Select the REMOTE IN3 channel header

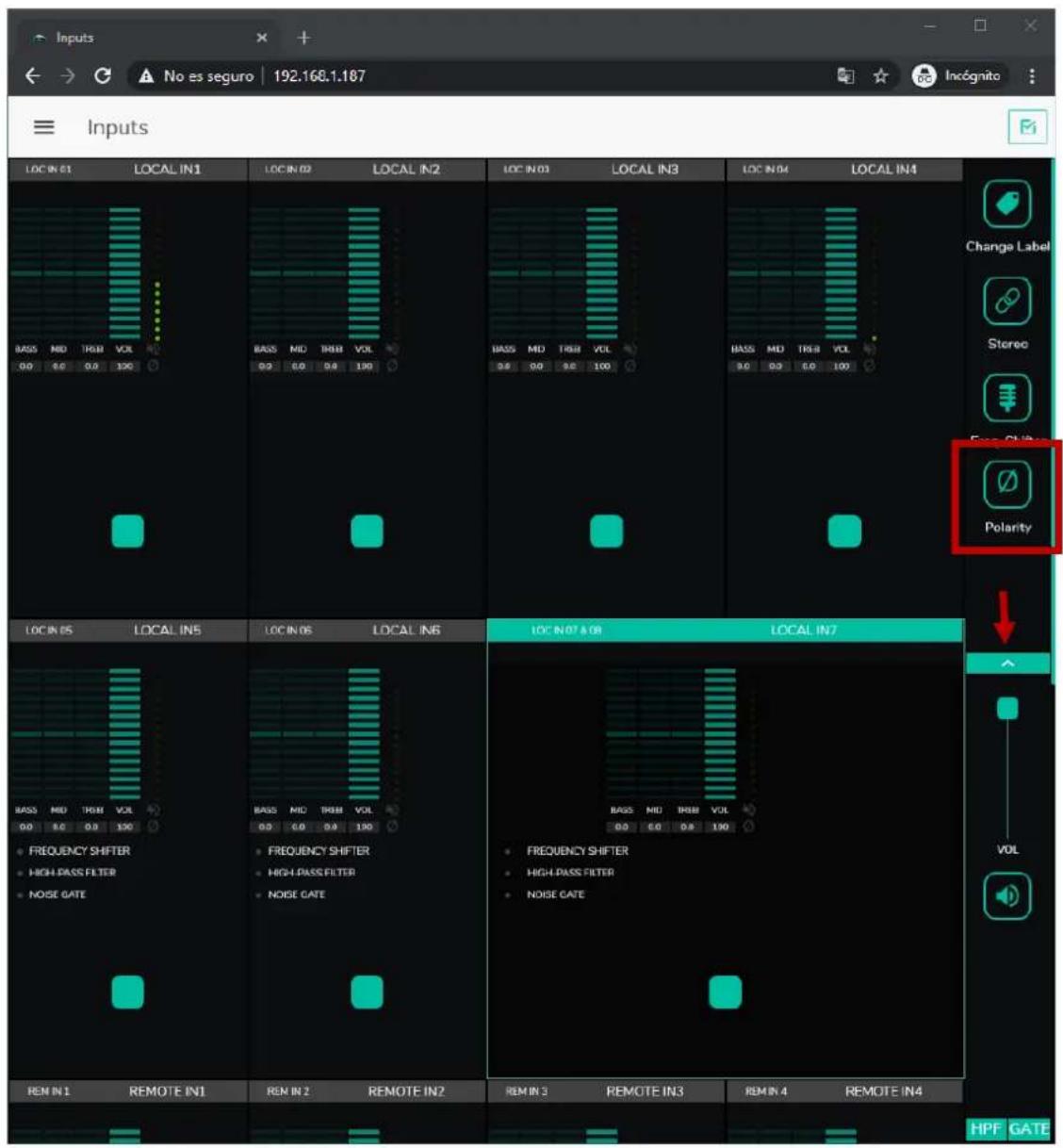tap(606, 1091)
